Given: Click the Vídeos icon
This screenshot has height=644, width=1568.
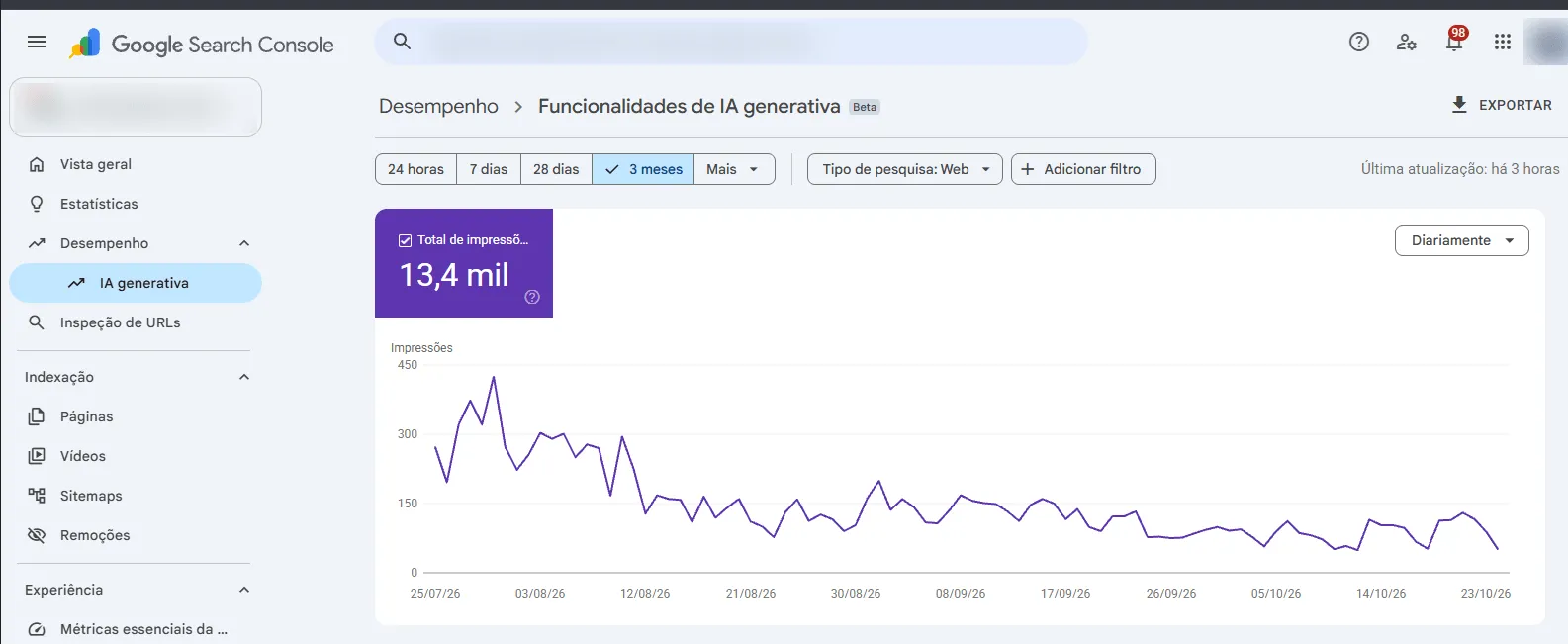Looking at the screenshot, I should point(37,456).
